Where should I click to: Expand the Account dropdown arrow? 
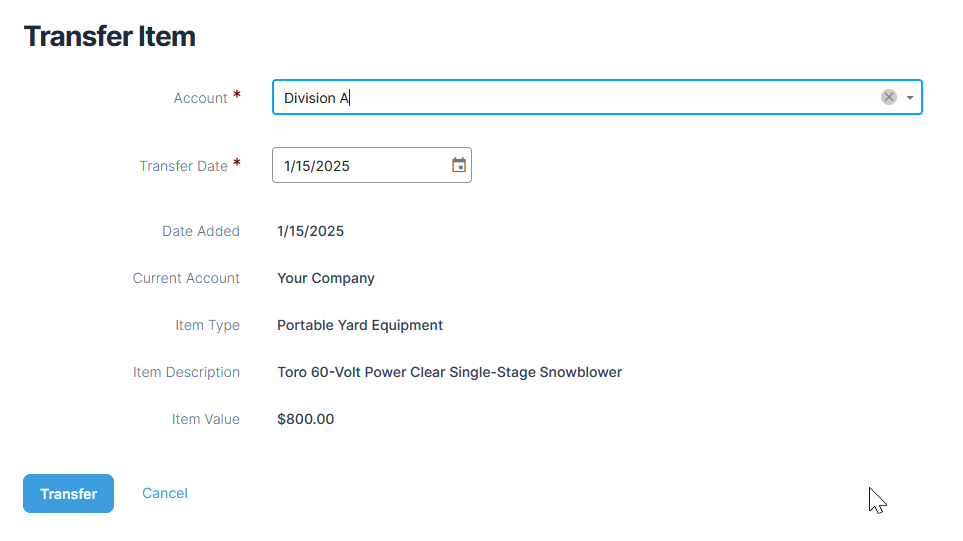click(x=910, y=98)
